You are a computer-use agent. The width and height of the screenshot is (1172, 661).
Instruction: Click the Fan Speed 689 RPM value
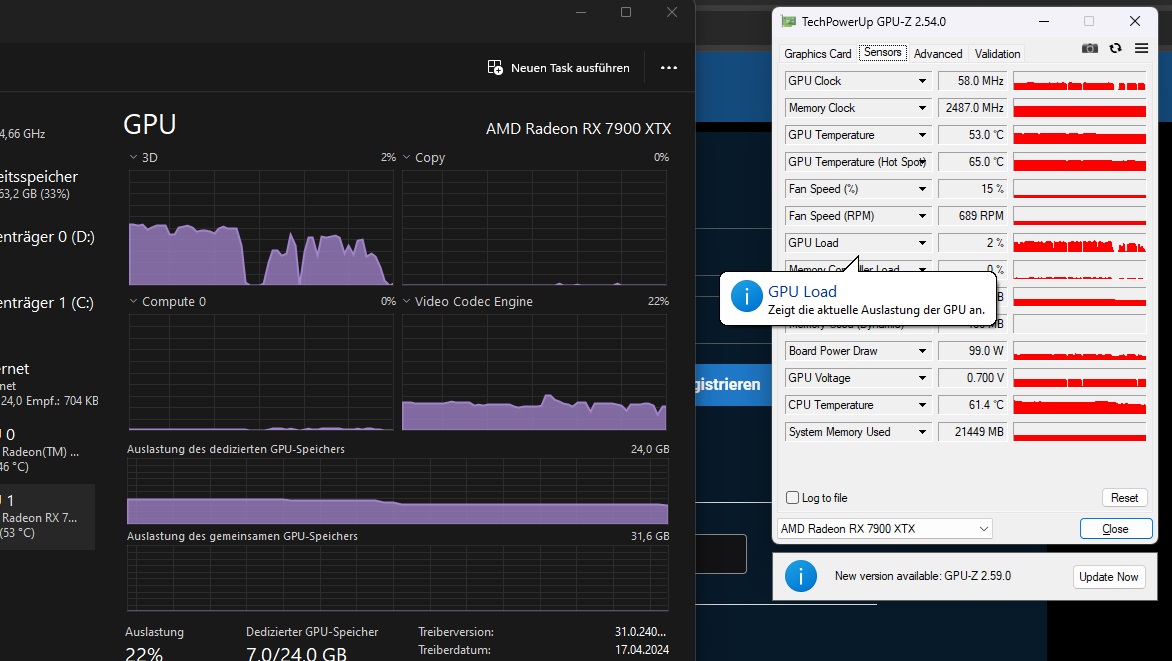click(972, 215)
